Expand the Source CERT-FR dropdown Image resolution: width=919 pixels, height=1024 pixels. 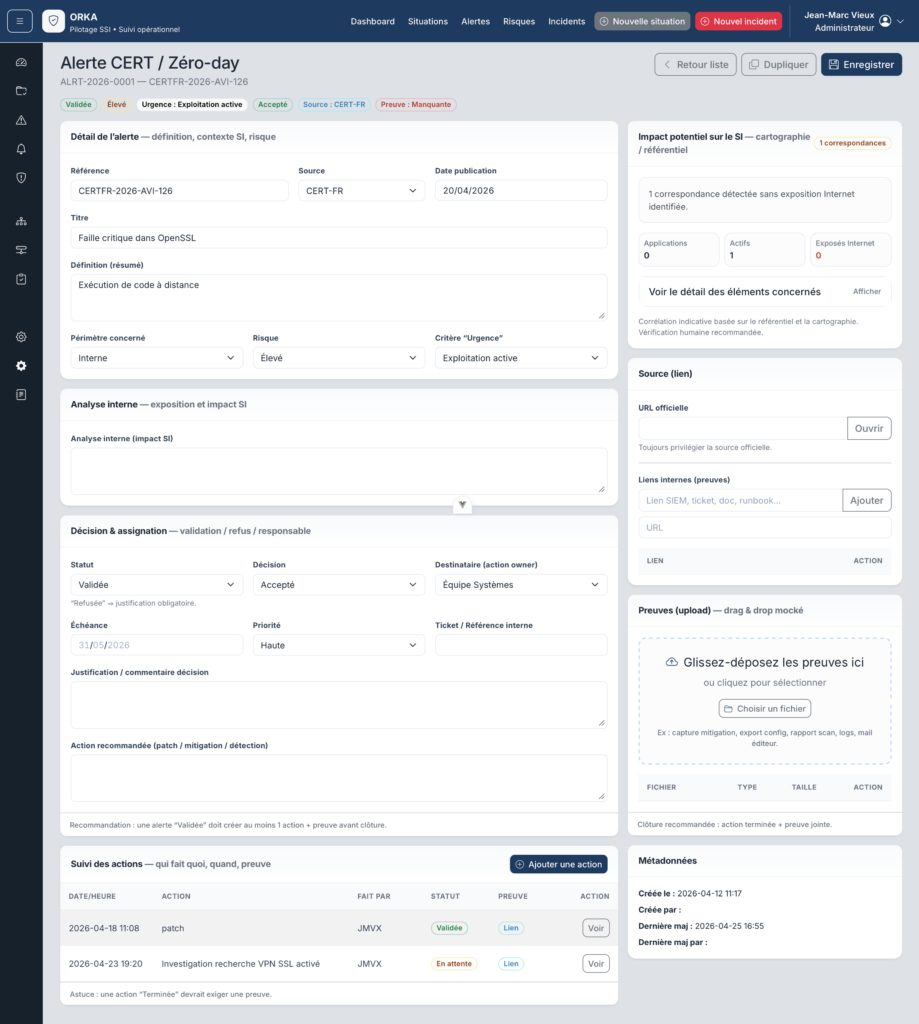coord(361,191)
